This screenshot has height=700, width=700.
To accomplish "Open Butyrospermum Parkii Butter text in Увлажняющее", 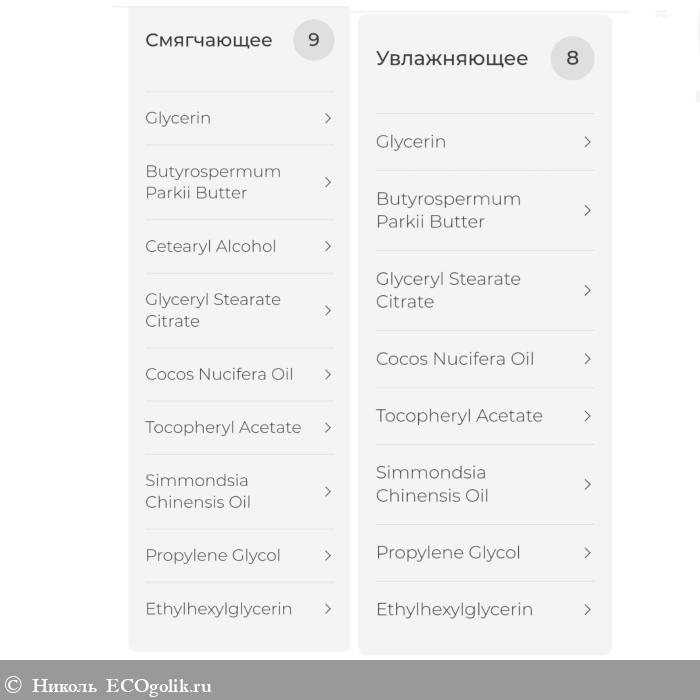I will (x=448, y=210).
